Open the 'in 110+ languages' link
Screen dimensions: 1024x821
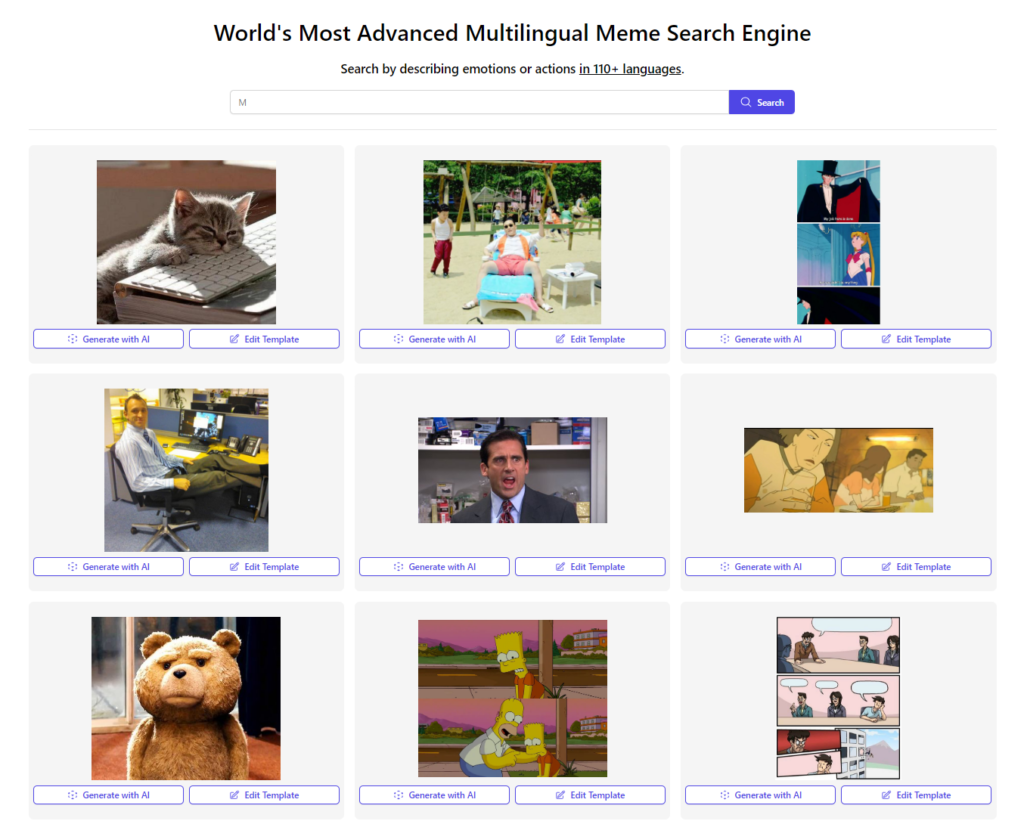coord(630,69)
